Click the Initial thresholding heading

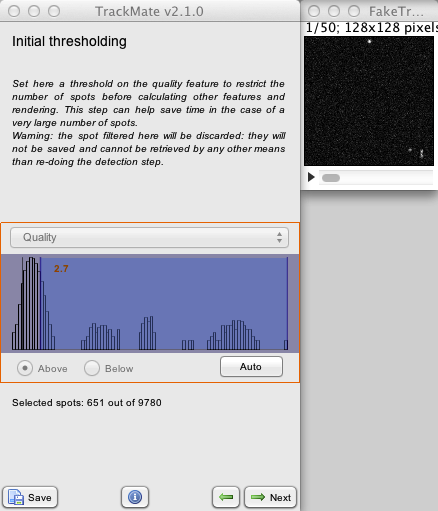tap(69, 41)
